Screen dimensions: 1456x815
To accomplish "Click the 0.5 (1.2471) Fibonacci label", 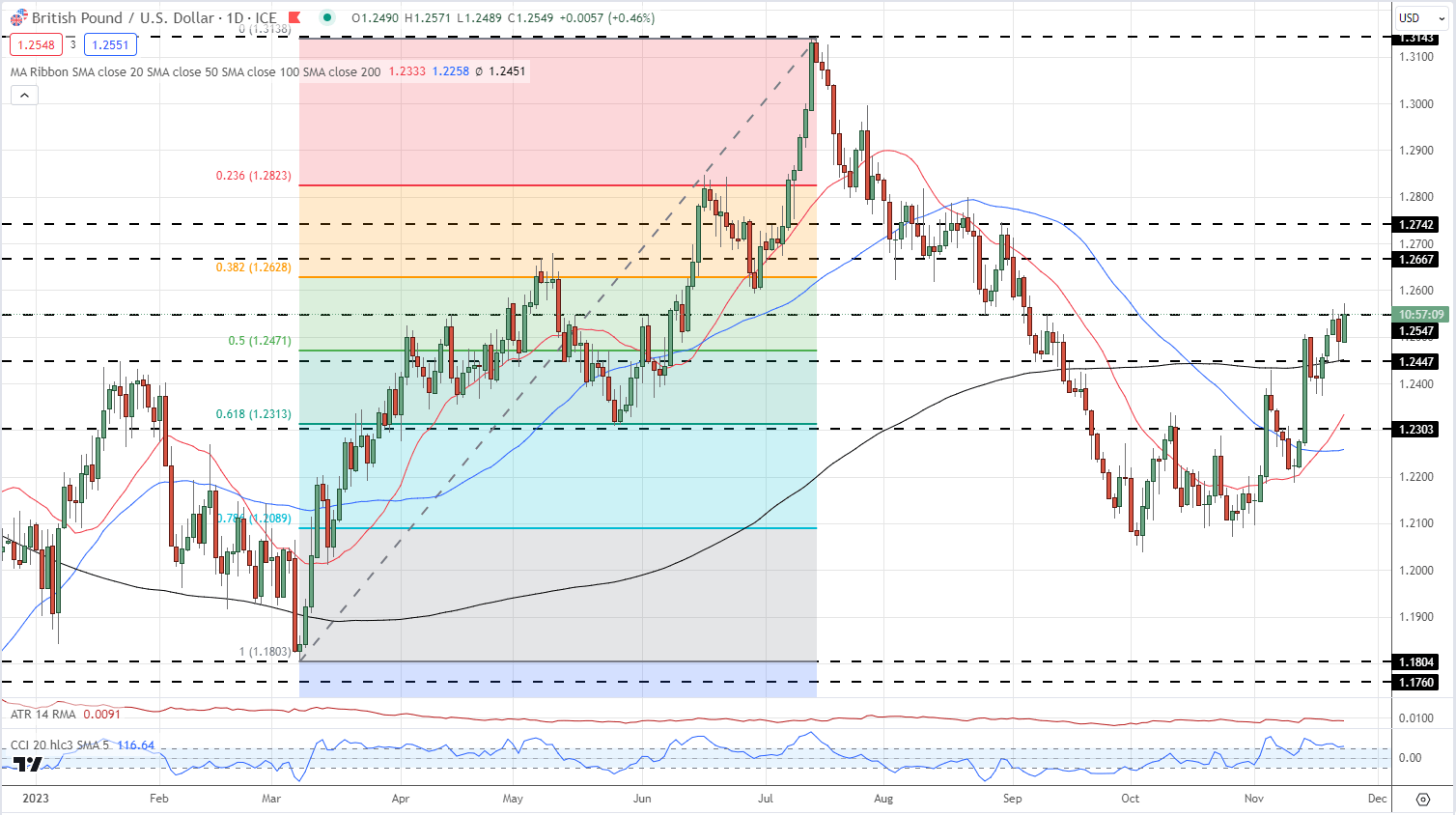I will pos(260,341).
